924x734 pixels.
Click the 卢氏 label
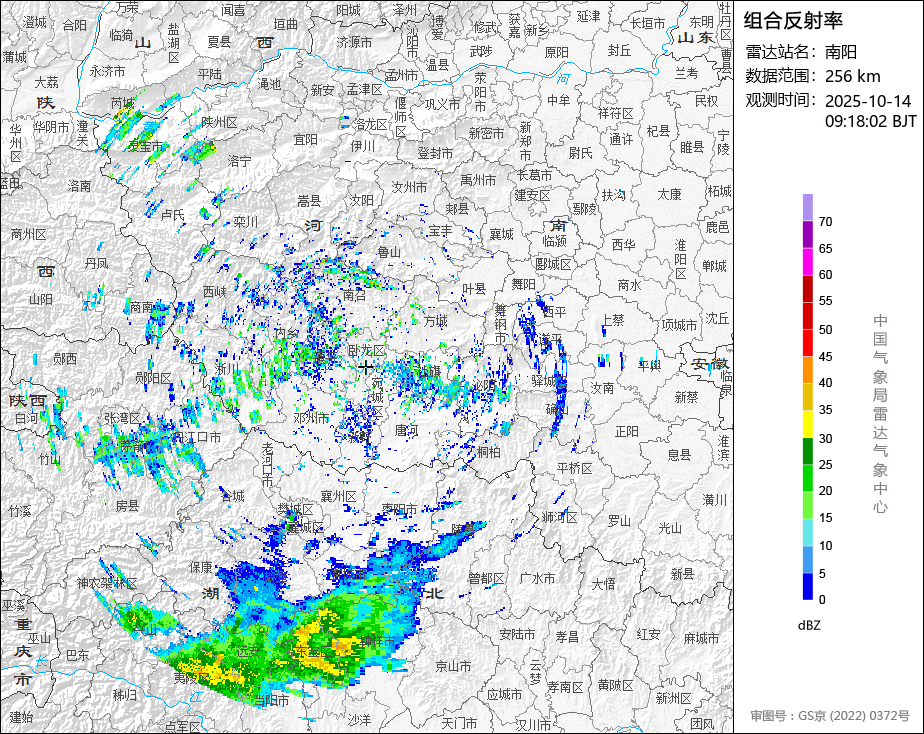point(172,216)
